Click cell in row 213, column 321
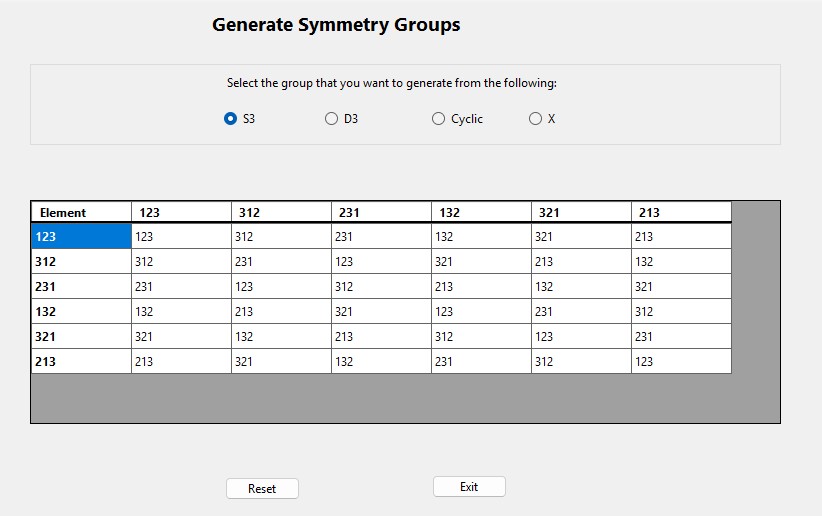Image resolution: width=822 pixels, height=516 pixels. [x=581, y=361]
